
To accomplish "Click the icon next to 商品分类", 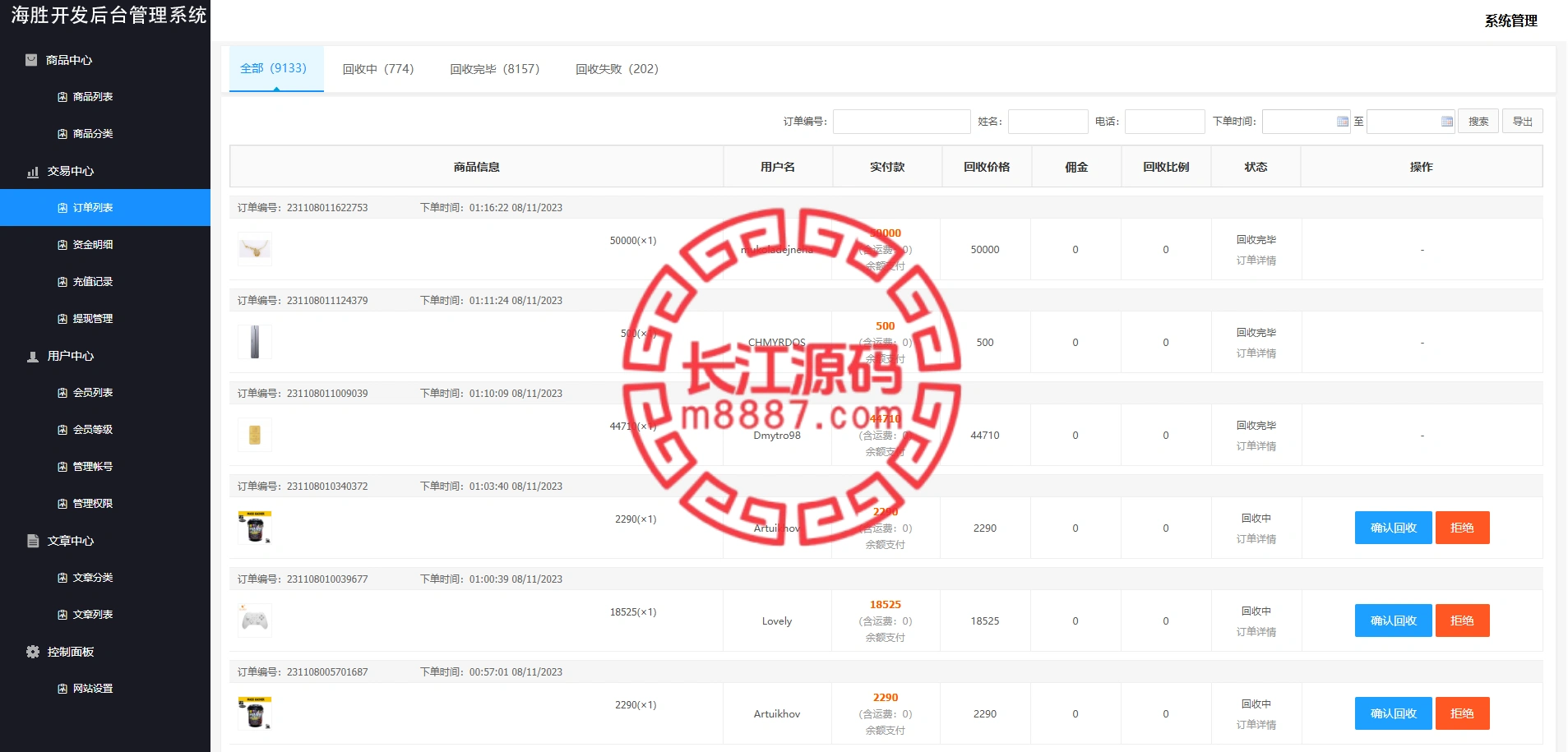I will [62, 134].
